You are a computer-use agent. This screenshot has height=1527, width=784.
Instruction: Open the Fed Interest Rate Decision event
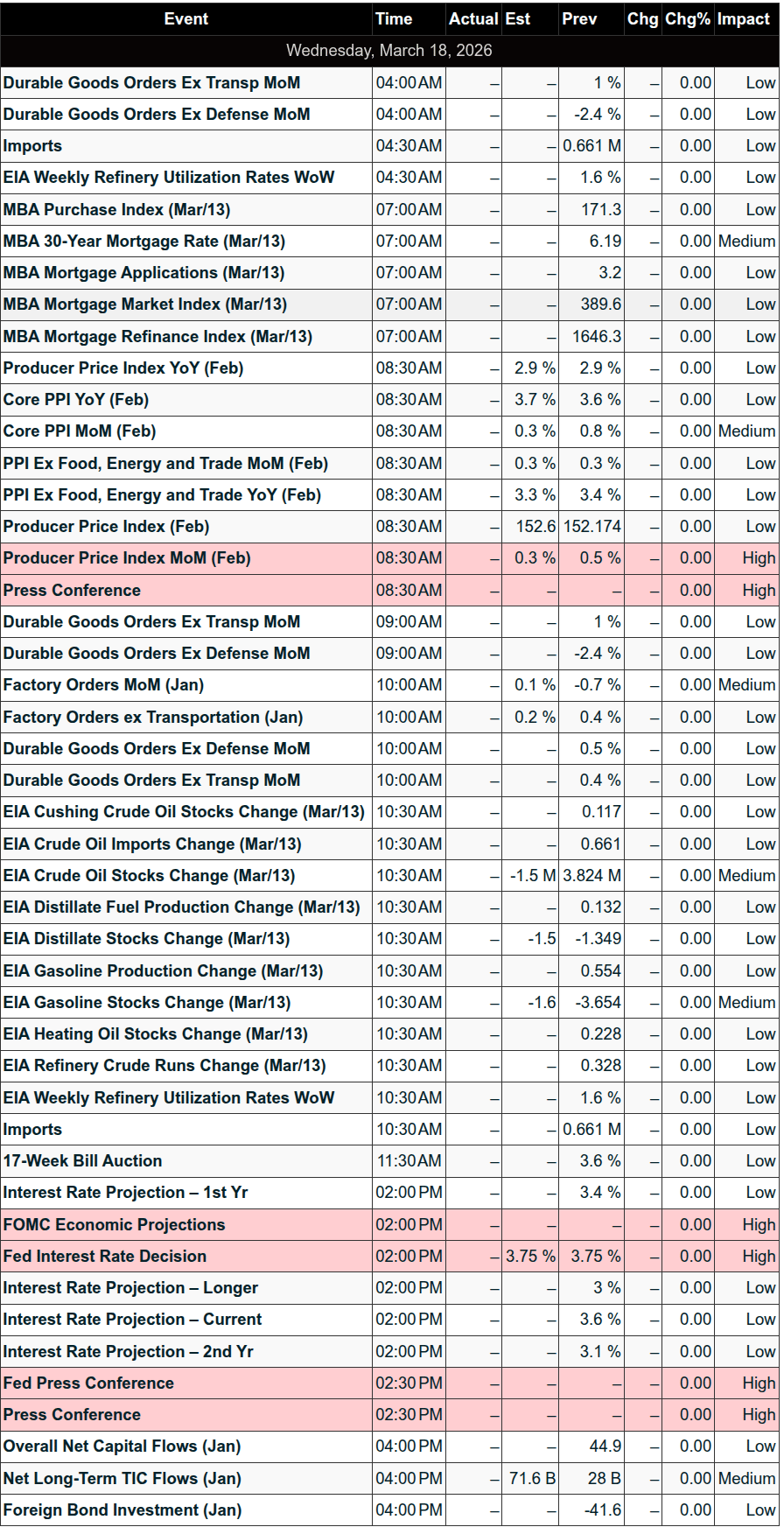105,1256
